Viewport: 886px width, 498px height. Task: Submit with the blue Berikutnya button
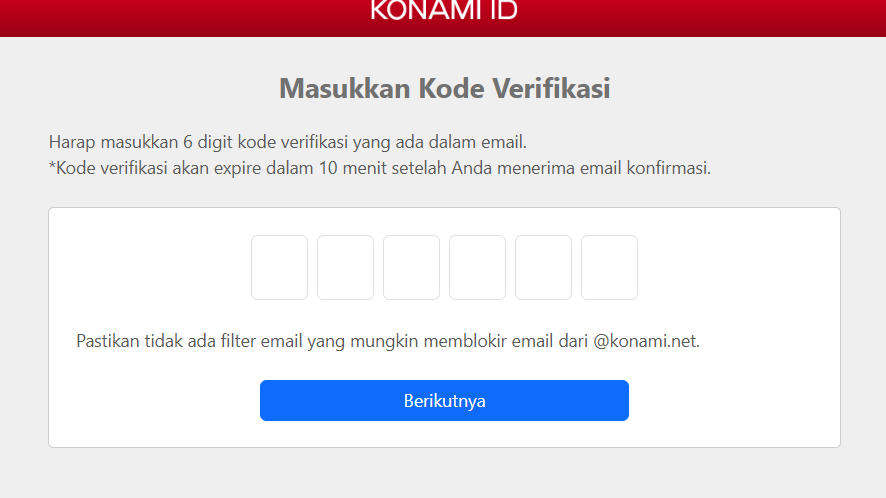click(444, 400)
